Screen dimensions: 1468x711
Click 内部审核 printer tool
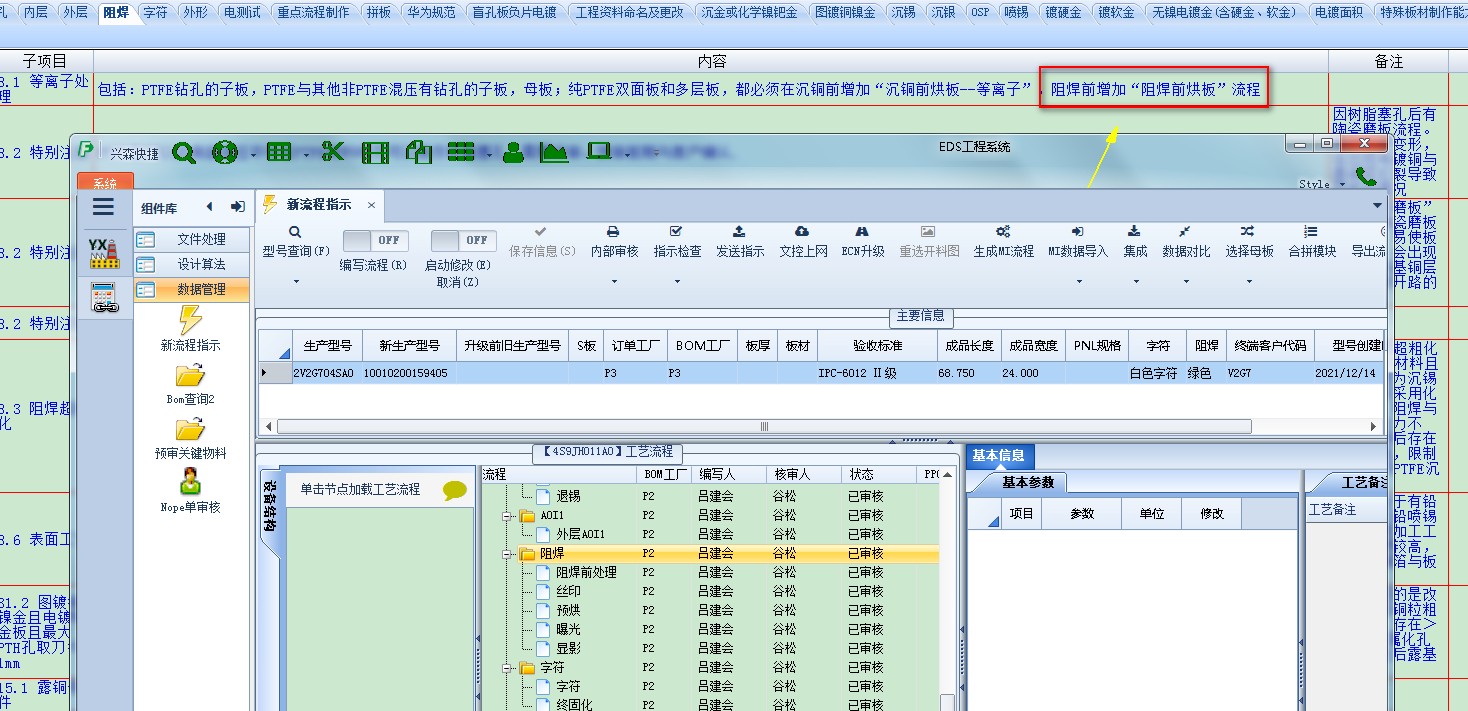[x=614, y=241]
